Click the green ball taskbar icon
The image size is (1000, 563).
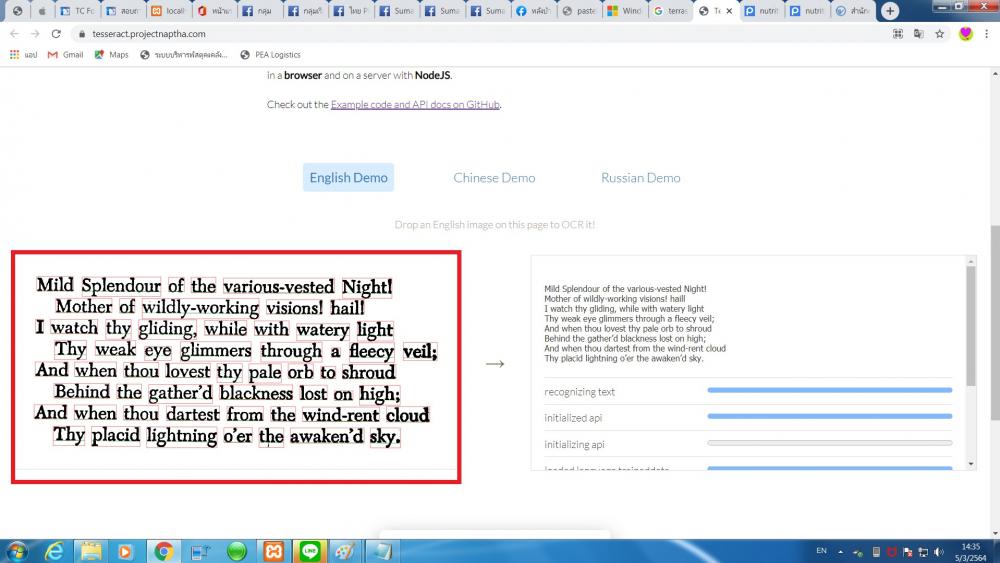point(237,551)
